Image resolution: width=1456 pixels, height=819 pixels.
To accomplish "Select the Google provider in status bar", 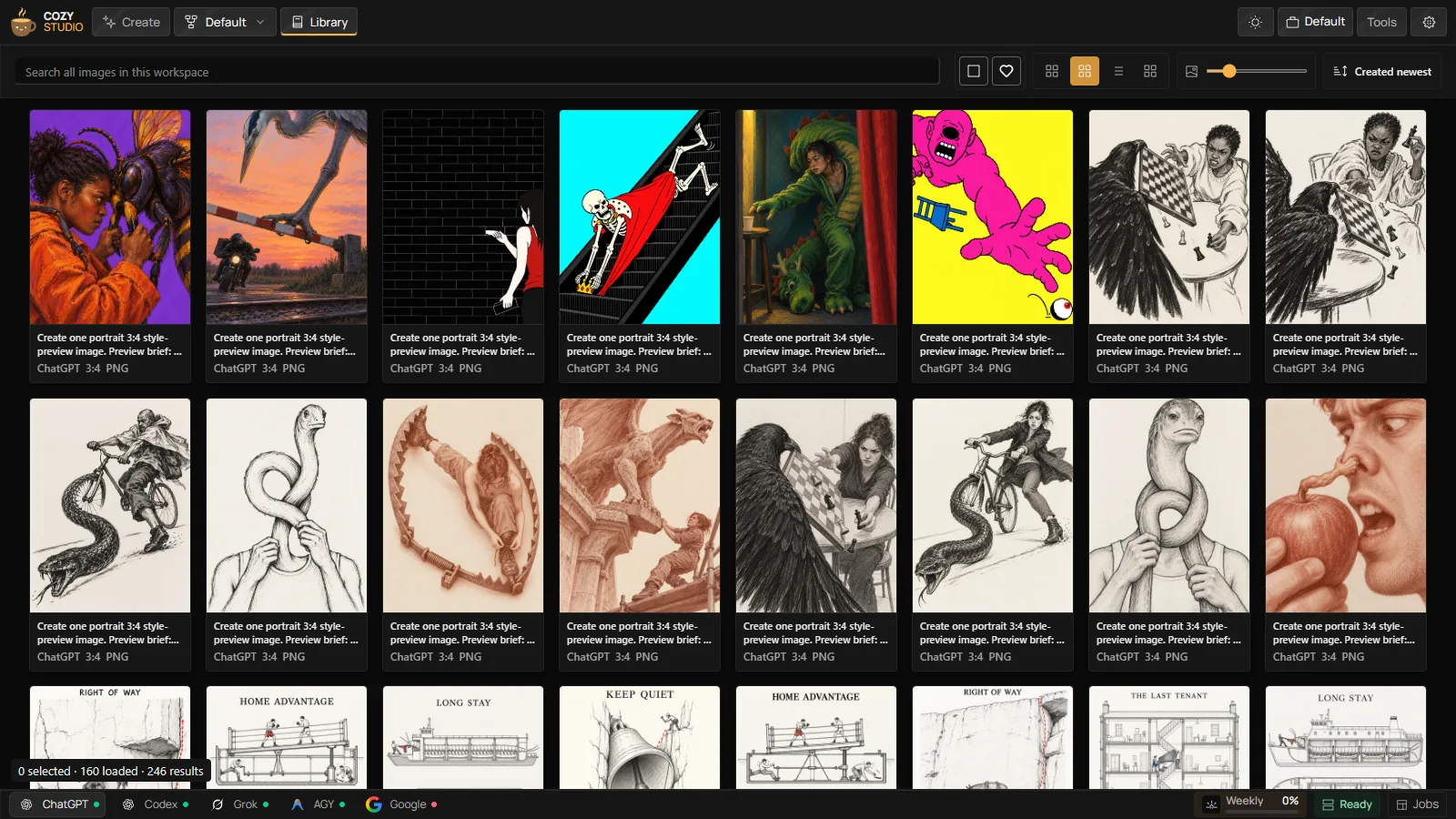I will pos(401,804).
